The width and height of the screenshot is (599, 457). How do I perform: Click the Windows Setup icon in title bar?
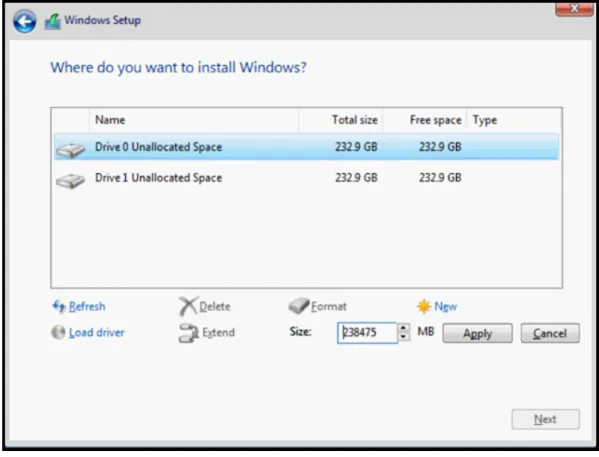pyautogui.click(x=53, y=21)
